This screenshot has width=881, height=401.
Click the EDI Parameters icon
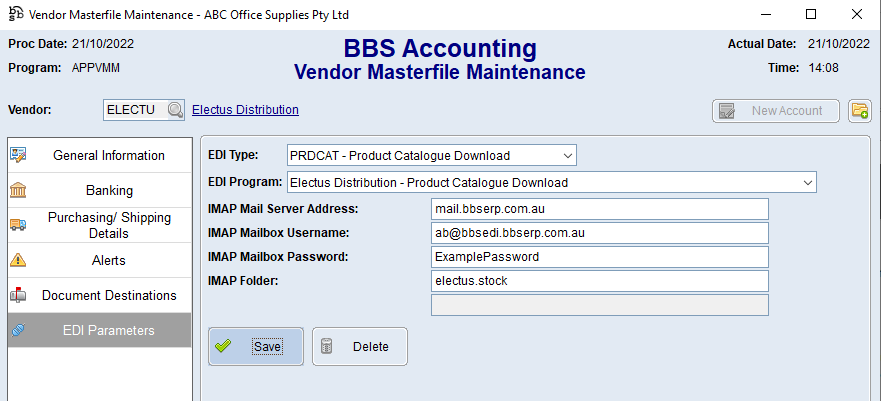tap(18, 330)
